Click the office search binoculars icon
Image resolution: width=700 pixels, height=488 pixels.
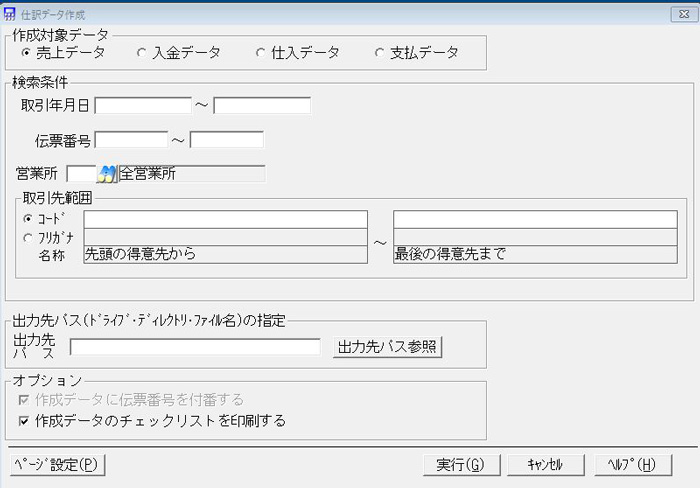tap(107, 174)
